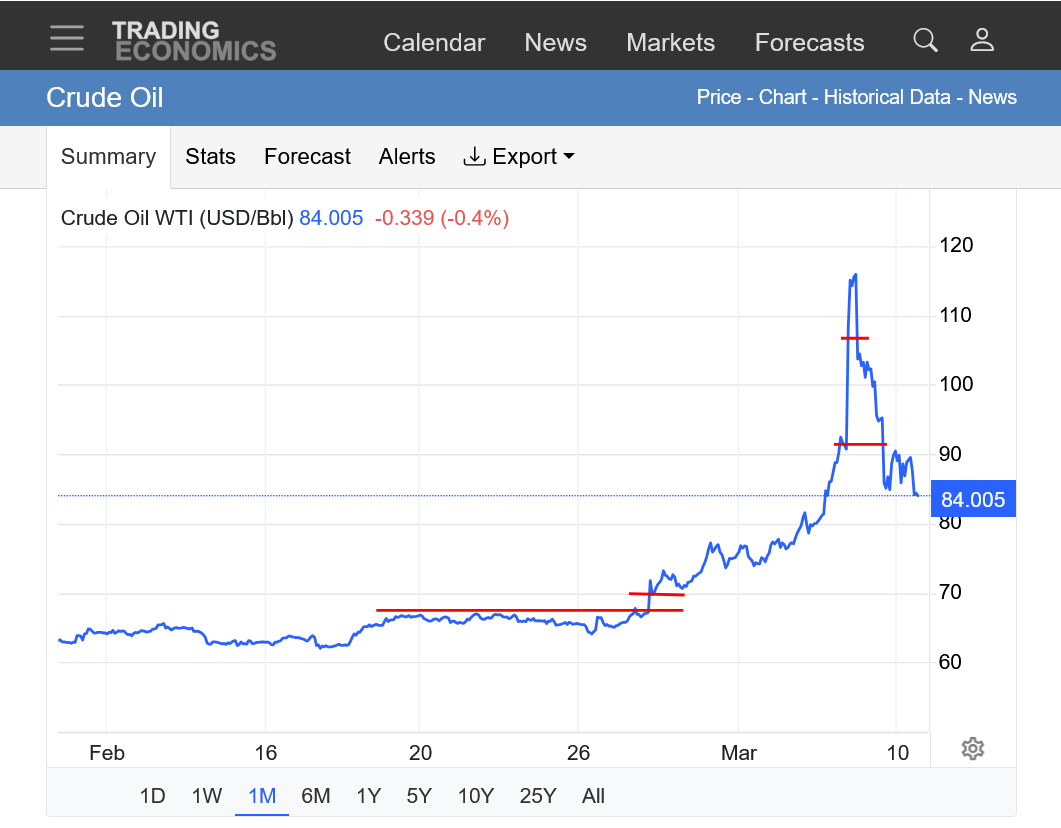Switch chart range to 6M
The height and width of the screenshot is (828, 1061).
point(315,796)
